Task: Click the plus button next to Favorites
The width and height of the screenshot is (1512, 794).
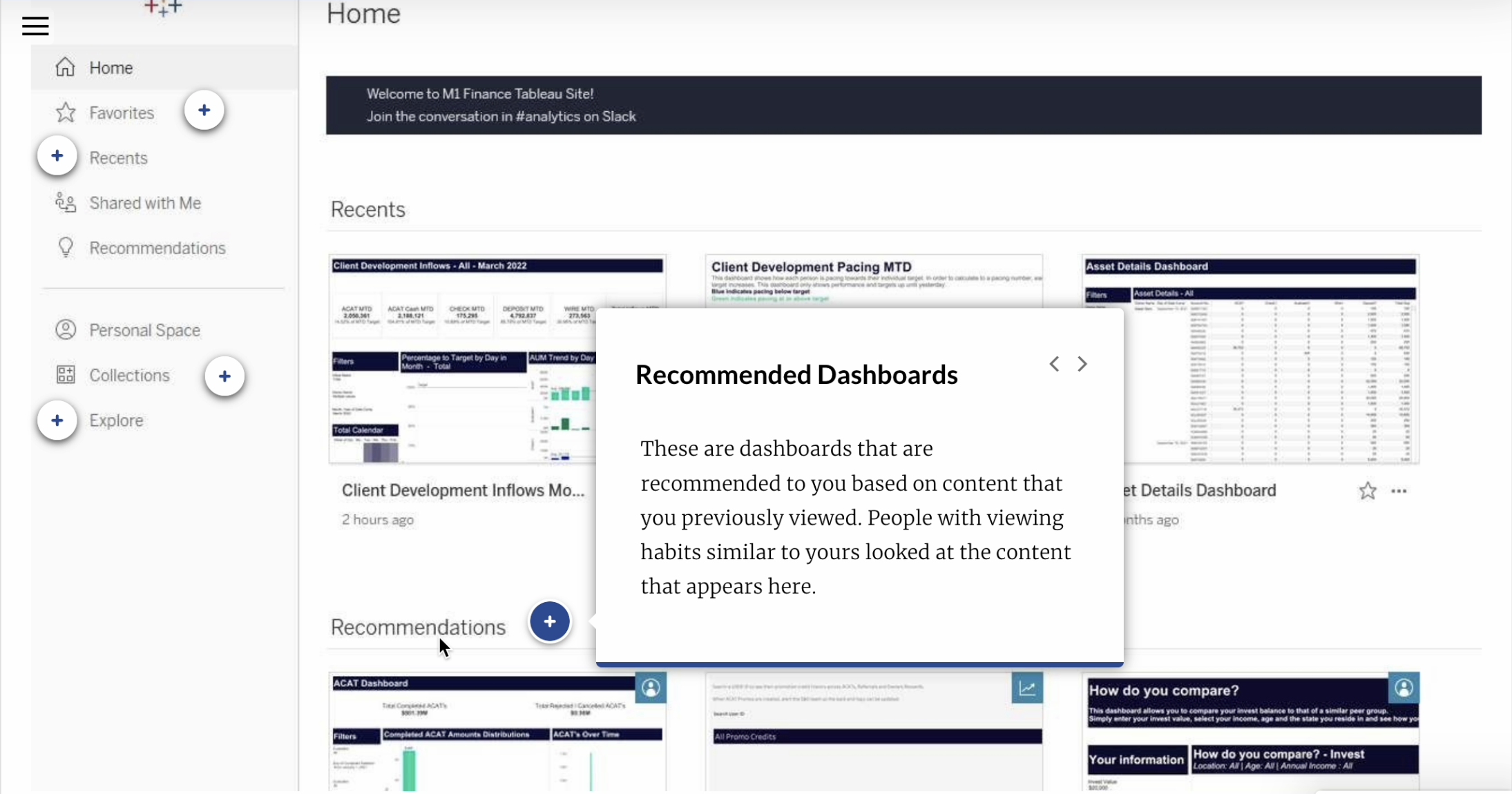Action: click(204, 110)
